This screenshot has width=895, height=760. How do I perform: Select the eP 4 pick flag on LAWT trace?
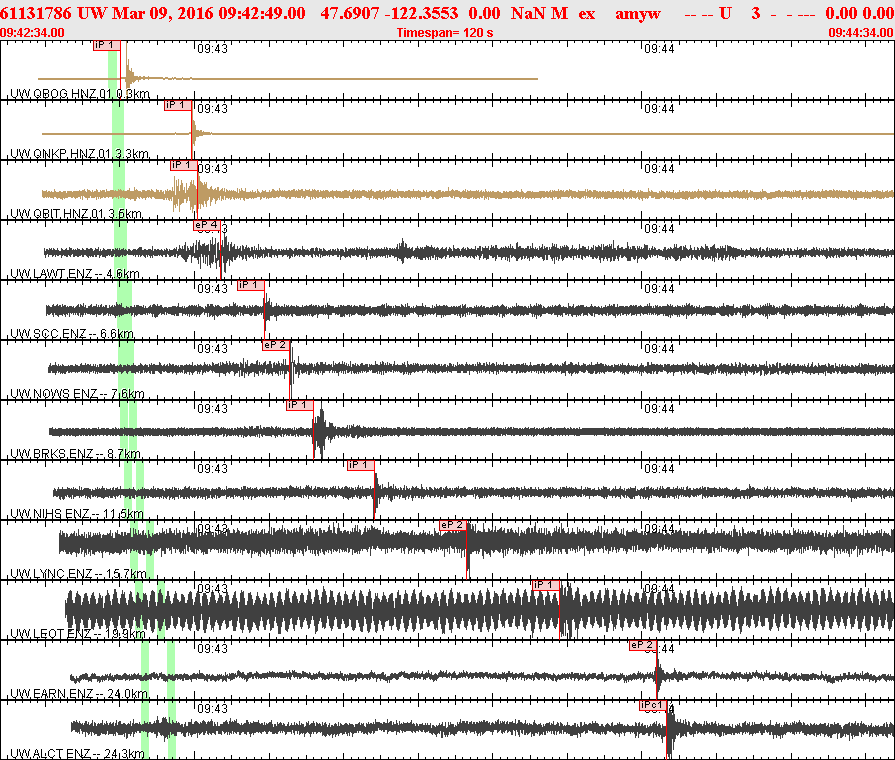[207, 225]
